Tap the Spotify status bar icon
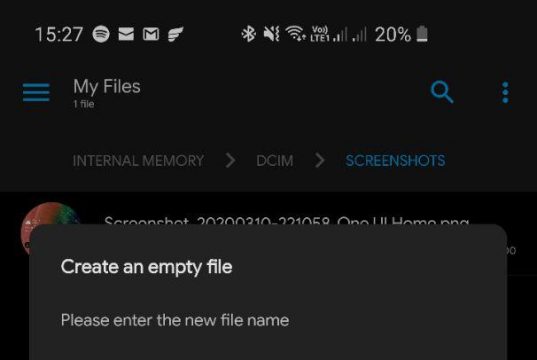 click(x=101, y=34)
